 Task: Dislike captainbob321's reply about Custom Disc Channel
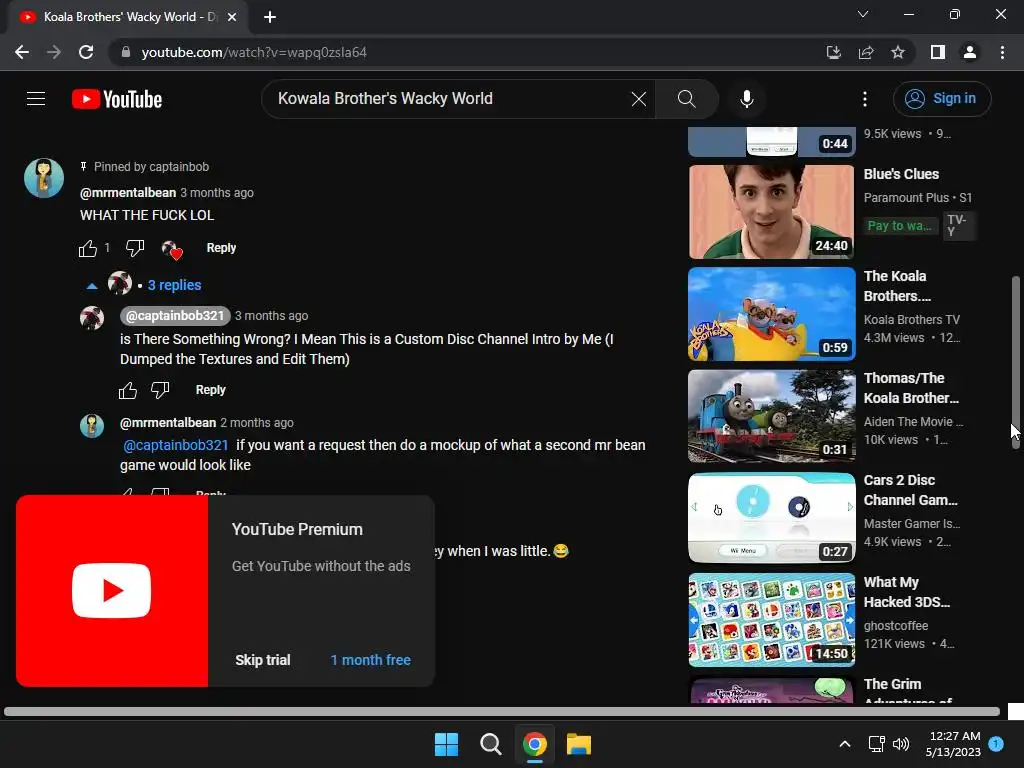[x=160, y=390]
